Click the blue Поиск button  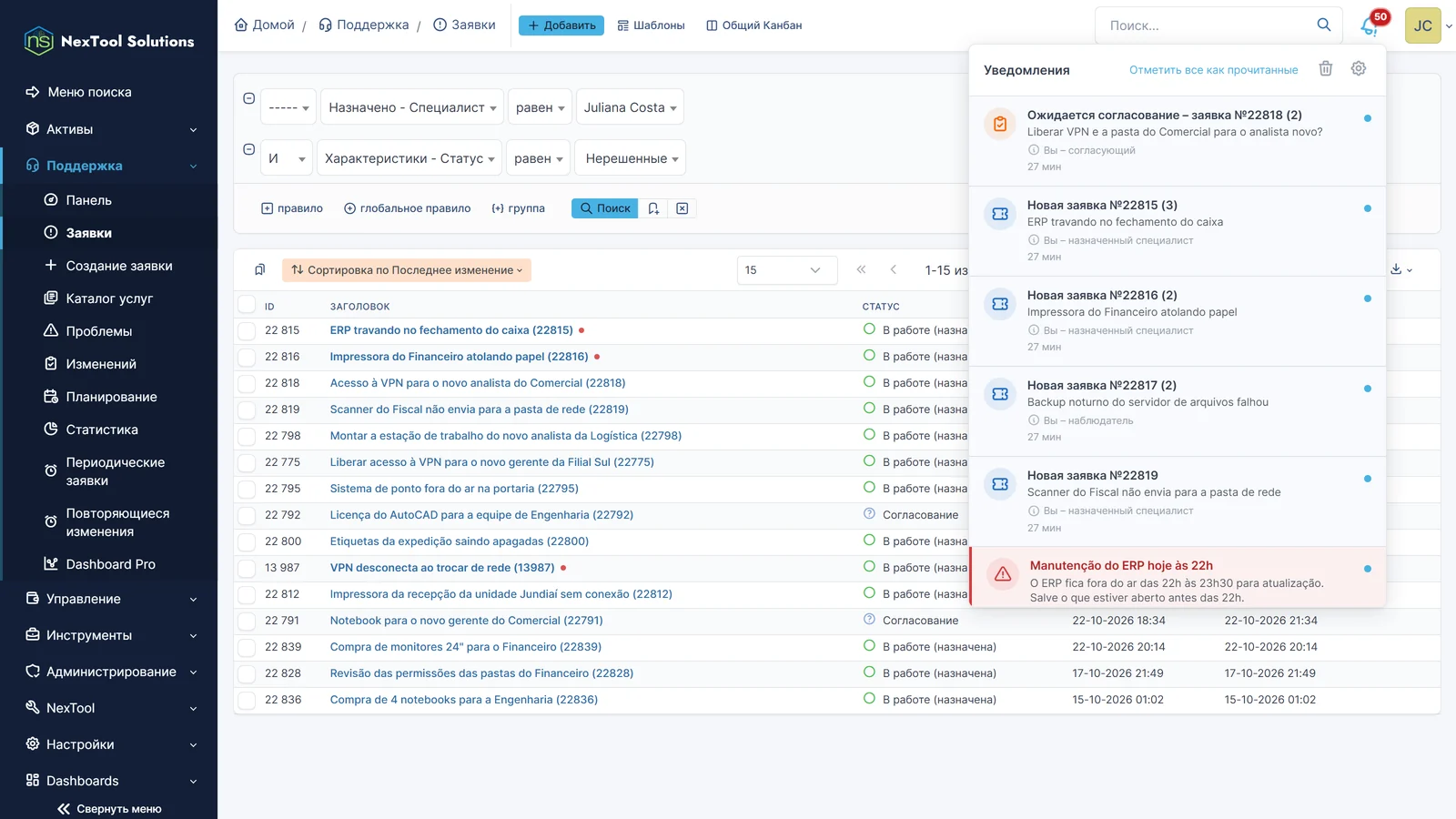pyautogui.click(x=605, y=208)
